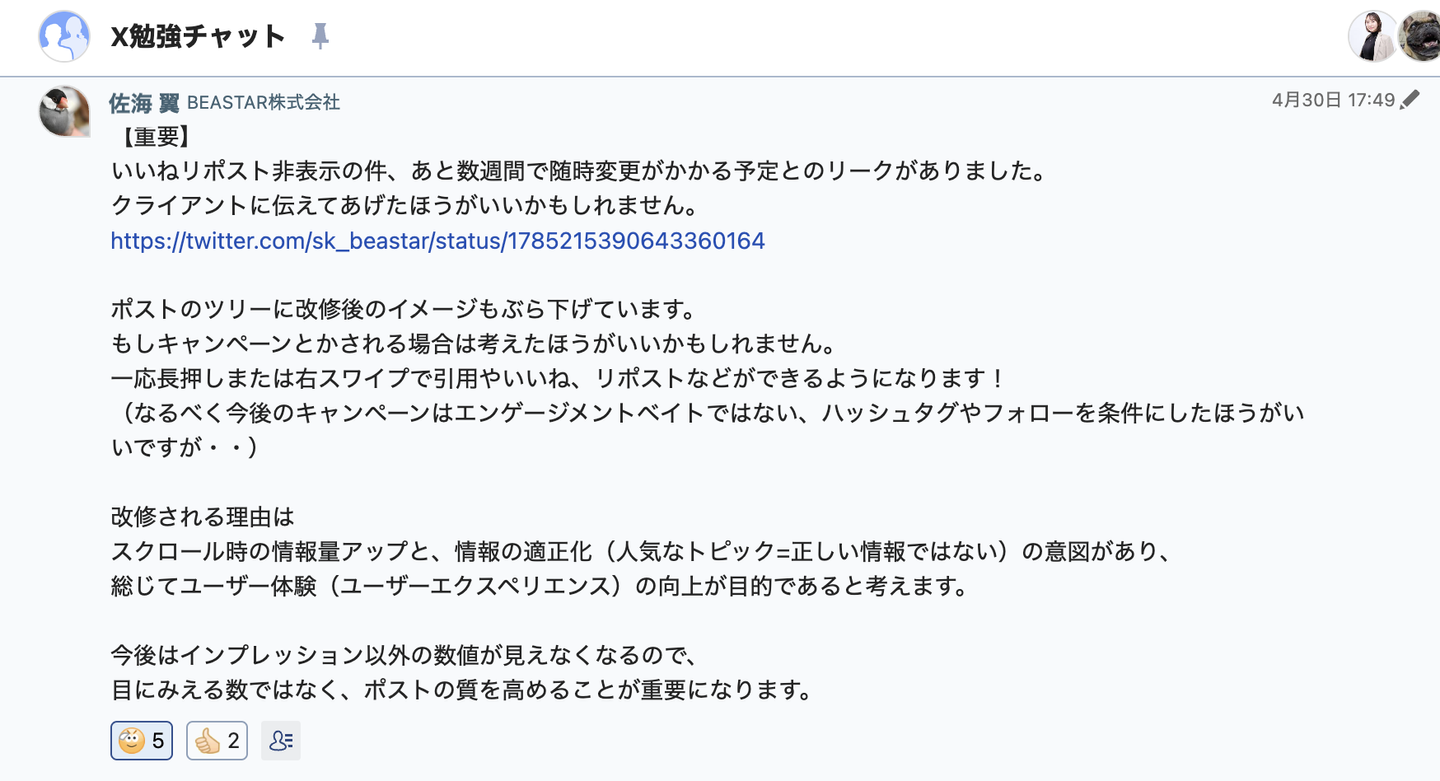The image size is (1440, 781).
Task: Edit the message with the pencil icon
Action: [1410, 100]
